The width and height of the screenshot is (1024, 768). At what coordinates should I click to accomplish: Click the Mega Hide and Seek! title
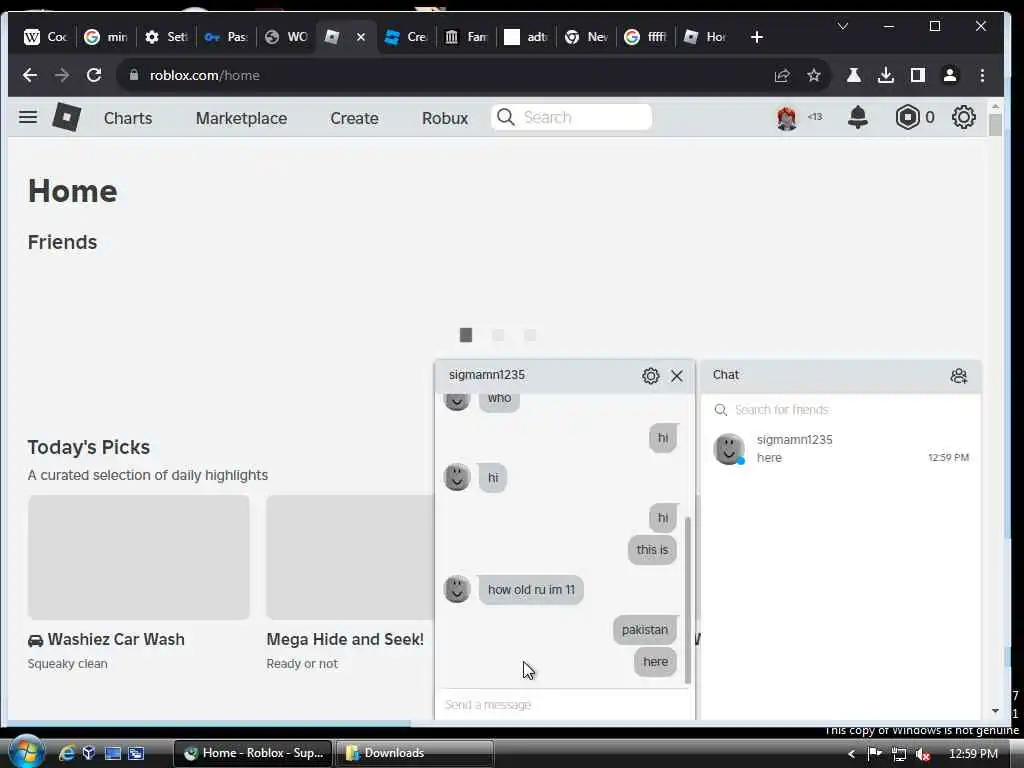[x=345, y=639]
